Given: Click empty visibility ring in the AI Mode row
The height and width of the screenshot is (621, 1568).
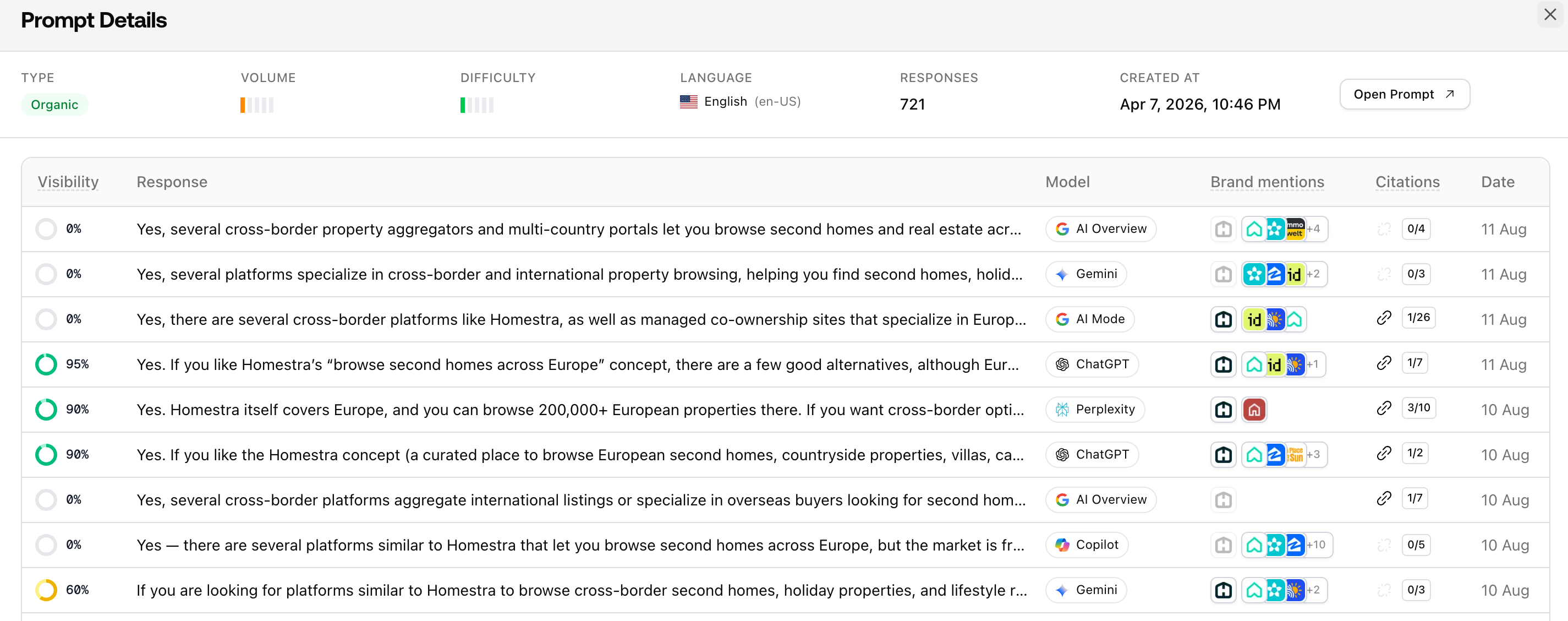Looking at the screenshot, I should [x=46, y=319].
